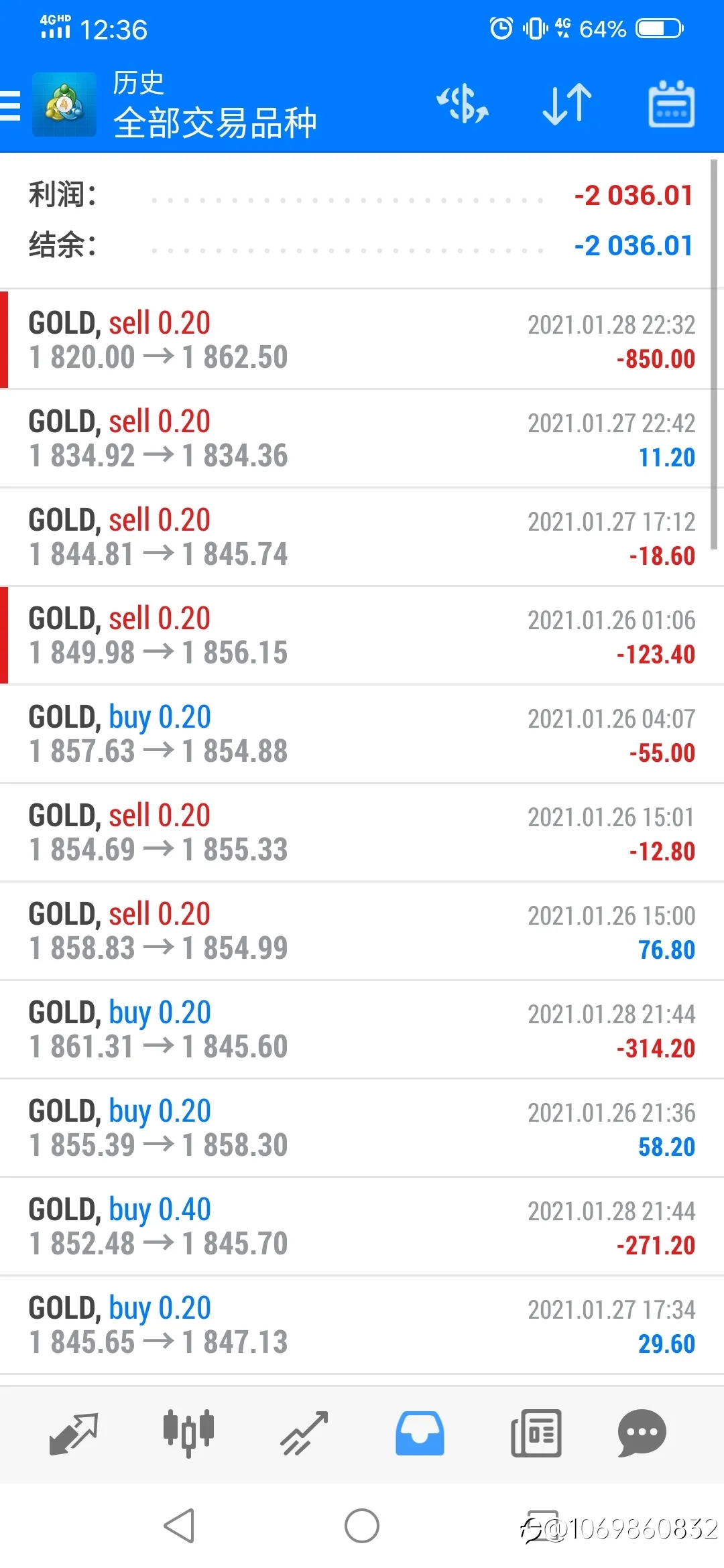This screenshot has height=1568, width=724.
Task: Open the News tab icon
Action: pyautogui.click(x=536, y=1433)
